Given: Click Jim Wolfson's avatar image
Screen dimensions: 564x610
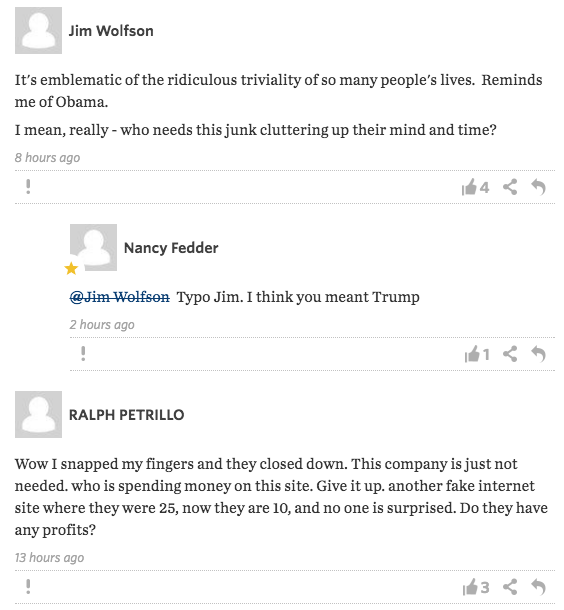Looking at the screenshot, I should 39,30.
